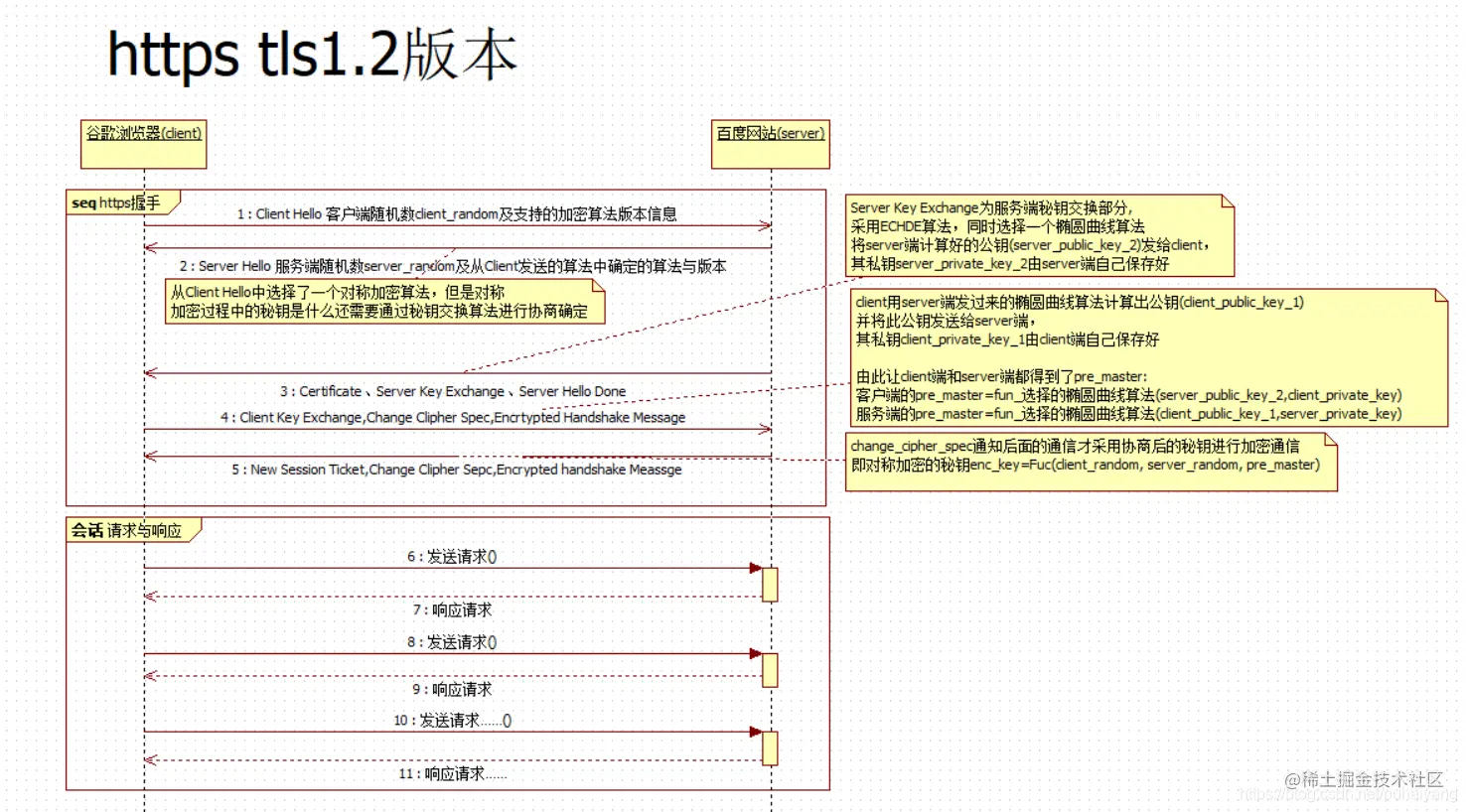
Task: Select the note starting '从Client Hello中选择了'
Action: click(x=385, y=301)
